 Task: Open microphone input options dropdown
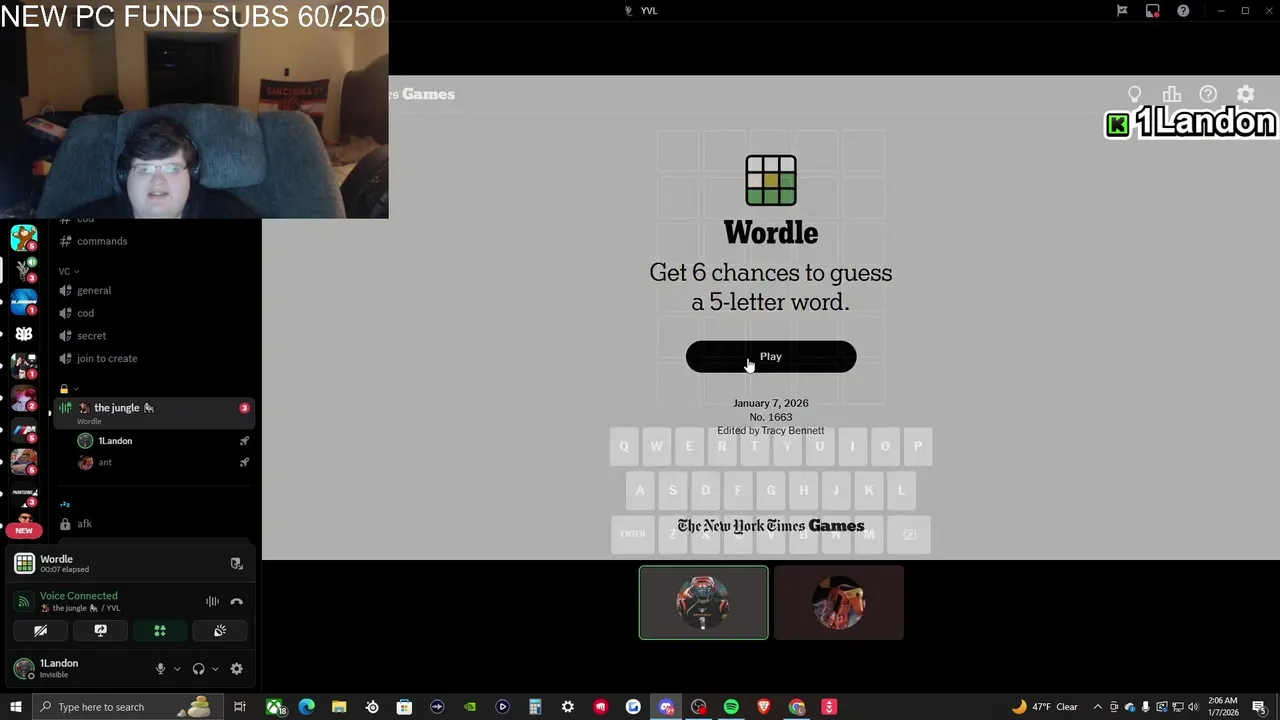point(177,669)
